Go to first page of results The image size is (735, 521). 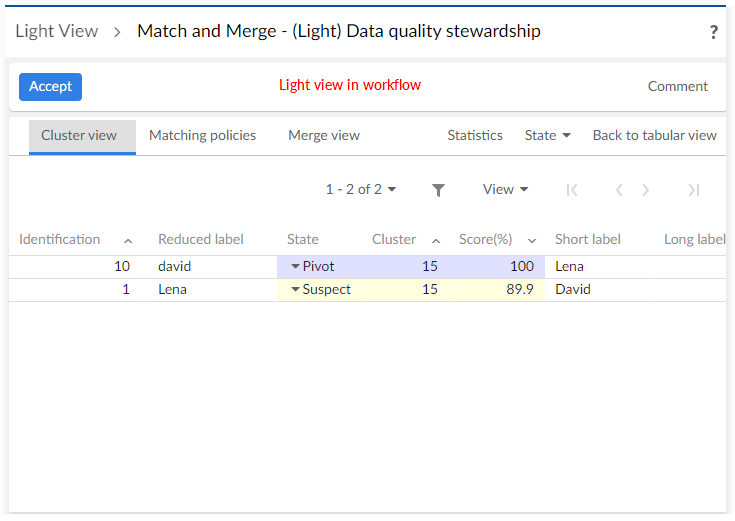[x=572, y=190]
